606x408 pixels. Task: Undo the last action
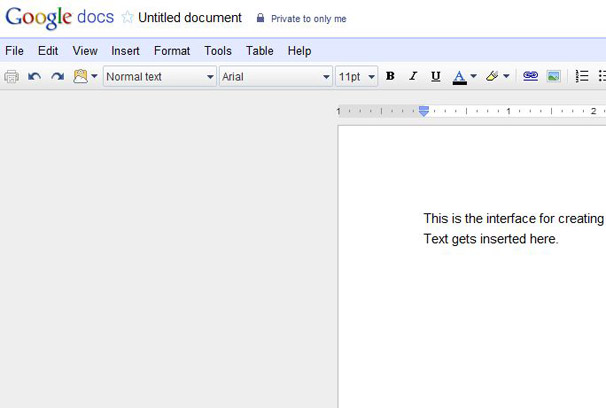click(x=35, y=77)
